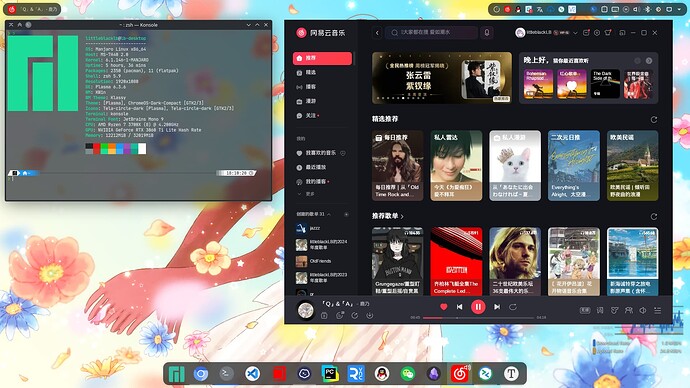Open the play queue list icon
The width and height of the screenshot is (690, 388).
click(x=657, y=310)
